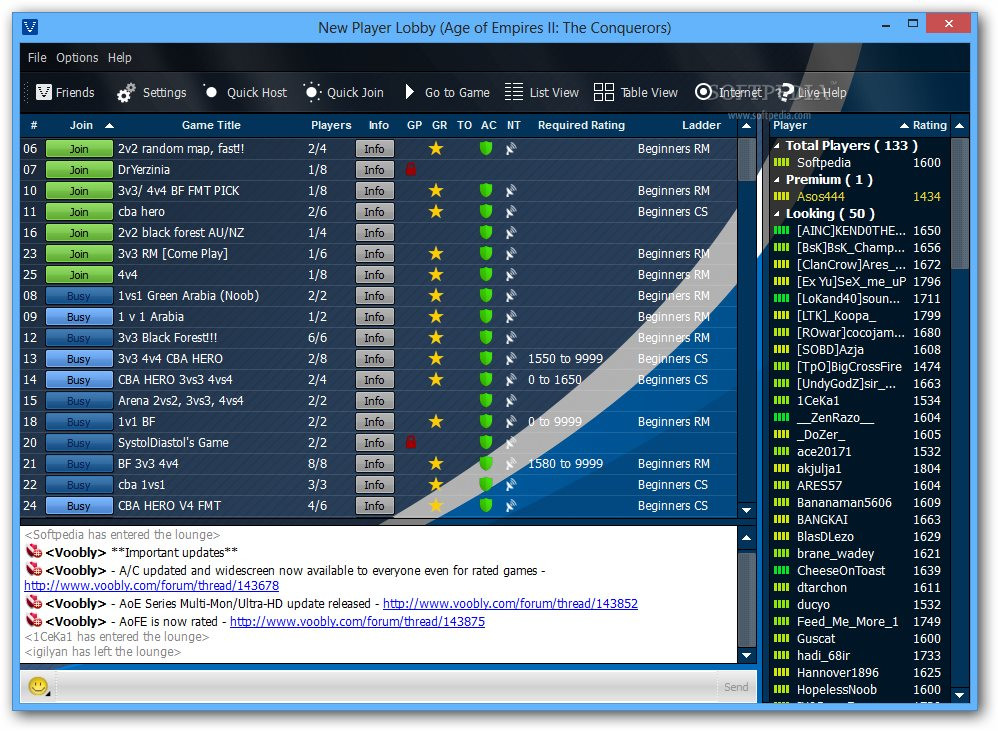Click the red lock icon for DrYerzinia
Image resolution: width=998 pixels, height=731 pixels.
[x=411, y=169]
